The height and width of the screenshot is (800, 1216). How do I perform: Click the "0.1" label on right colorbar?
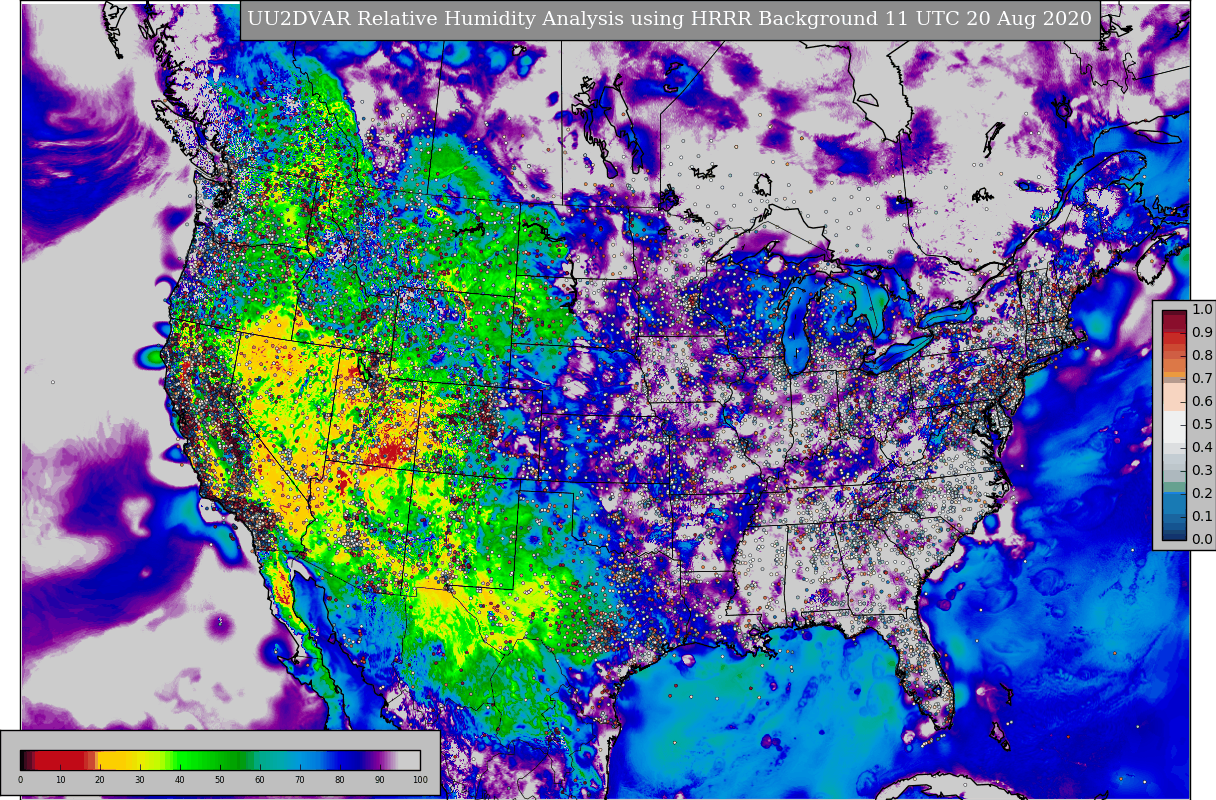1202,517
